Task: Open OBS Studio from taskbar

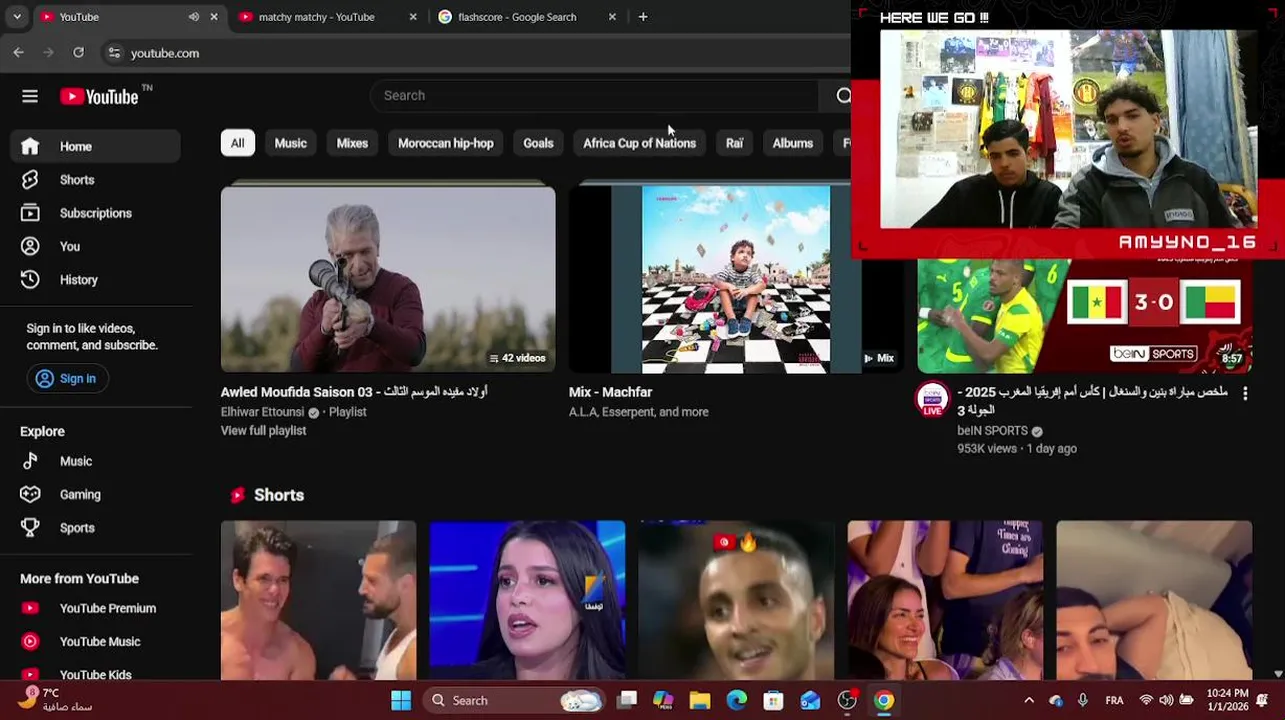Action: 847,700
